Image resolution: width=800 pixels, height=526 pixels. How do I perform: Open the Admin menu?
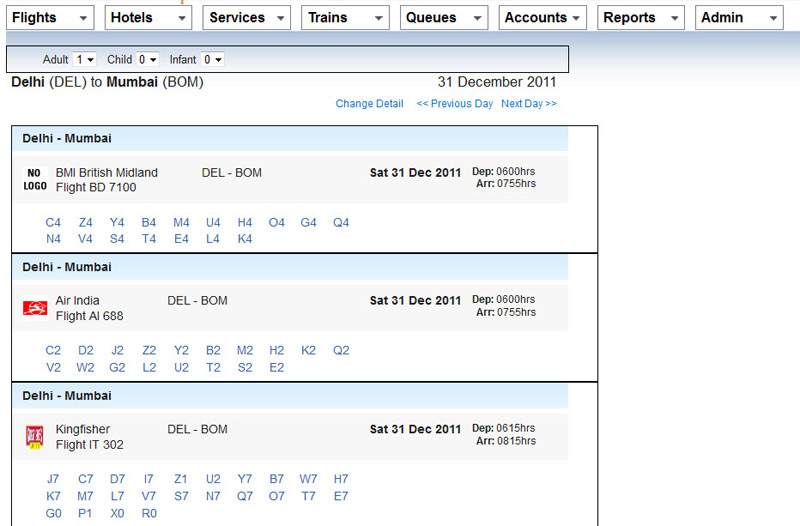point(739,18)
